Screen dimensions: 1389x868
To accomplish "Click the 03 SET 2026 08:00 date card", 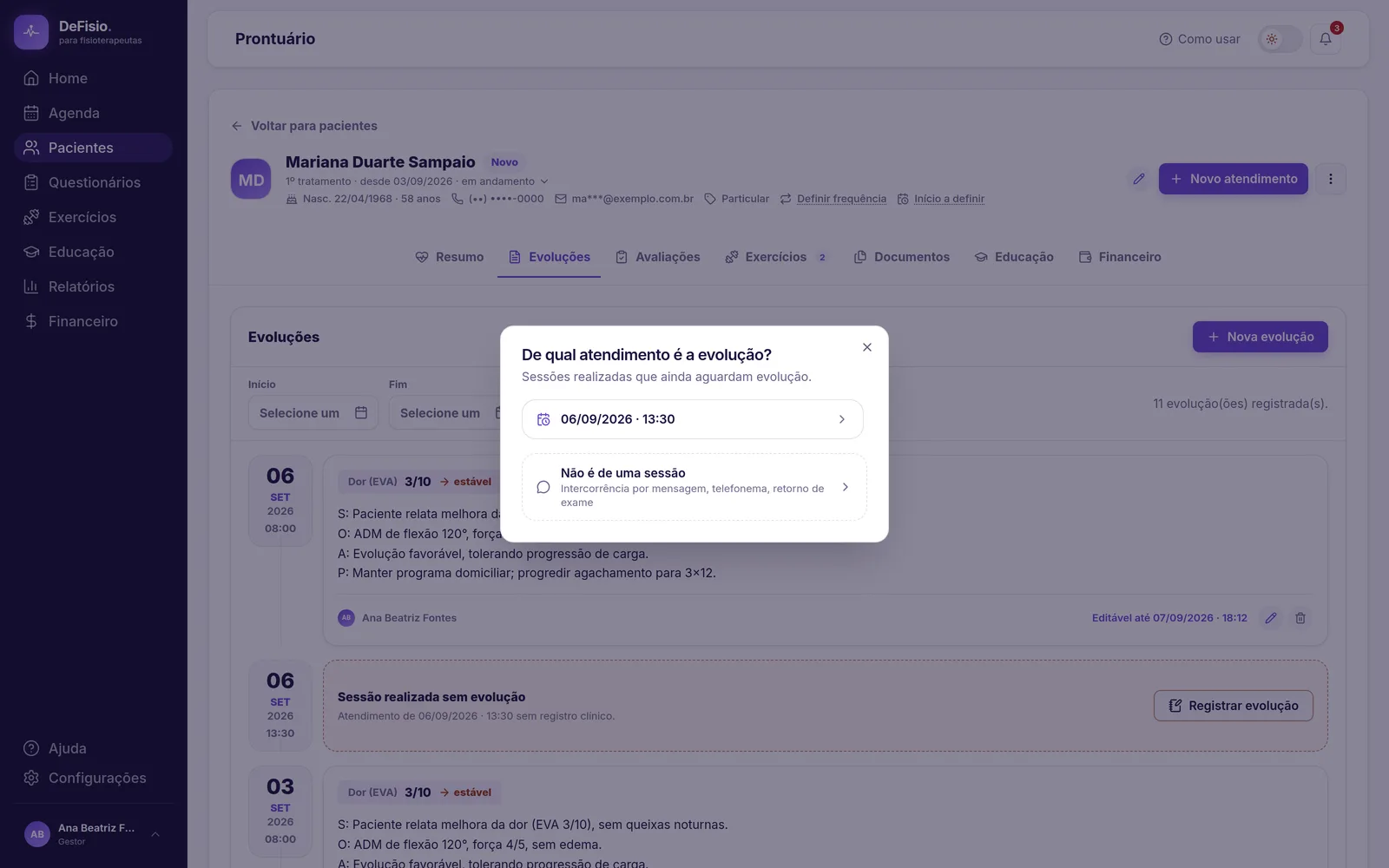I will (280, 812).
